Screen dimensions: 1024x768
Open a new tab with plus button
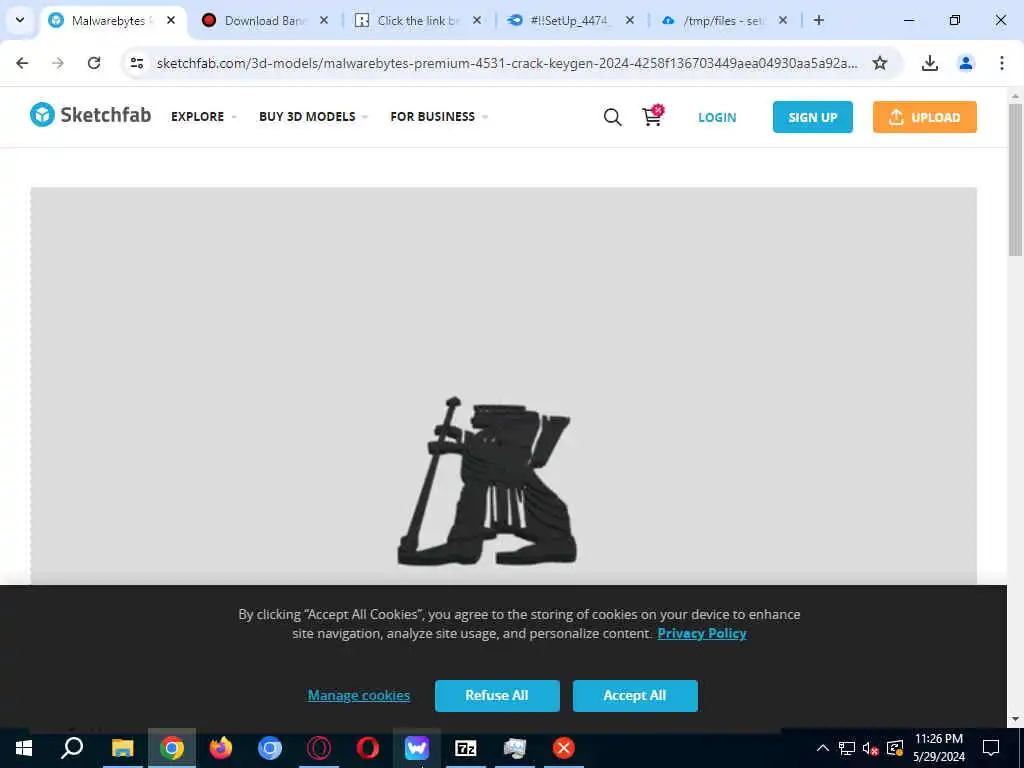tap(818, 20)
